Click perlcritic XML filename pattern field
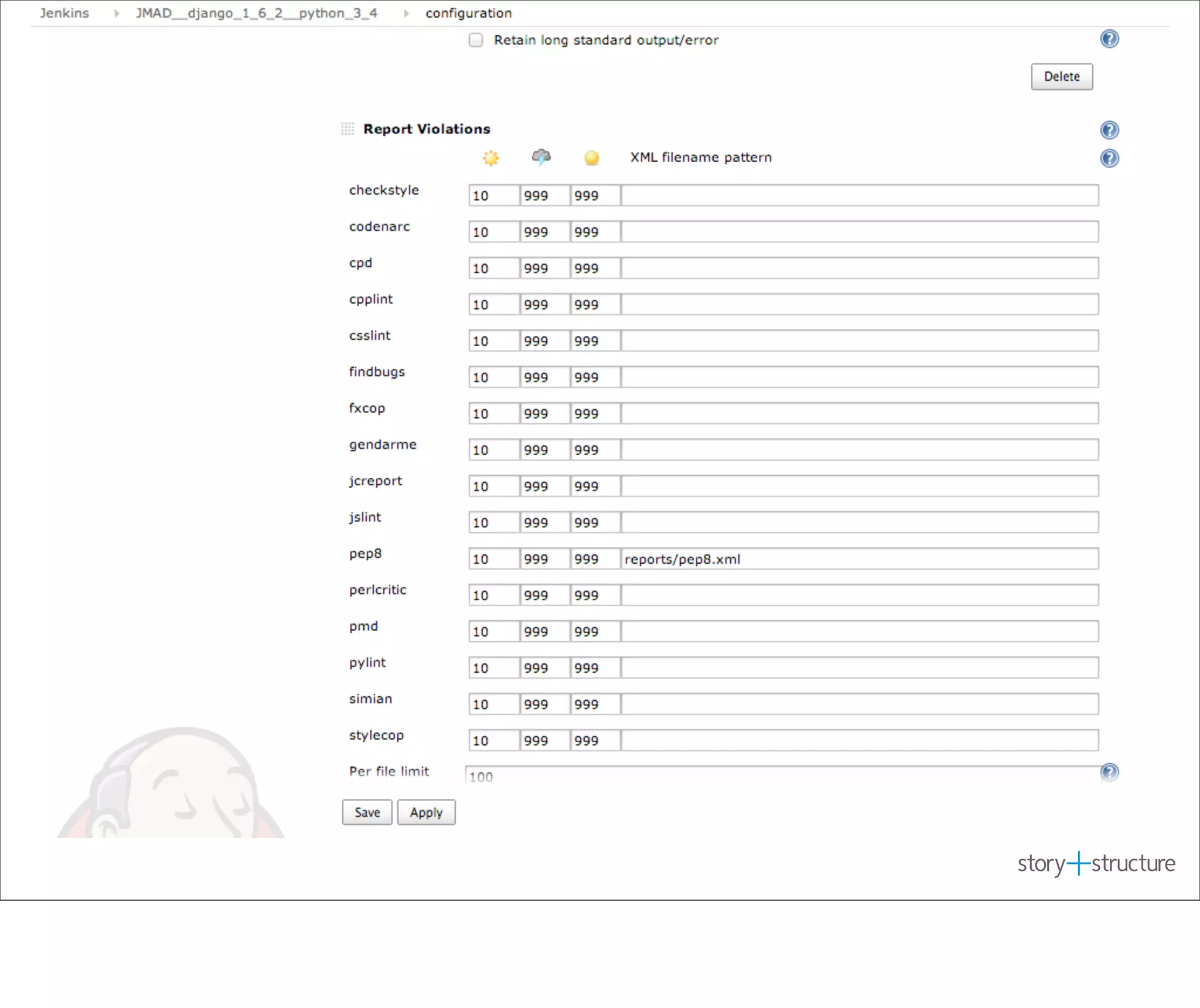Screen dimensions: 1200x1008 coord(860,595)
